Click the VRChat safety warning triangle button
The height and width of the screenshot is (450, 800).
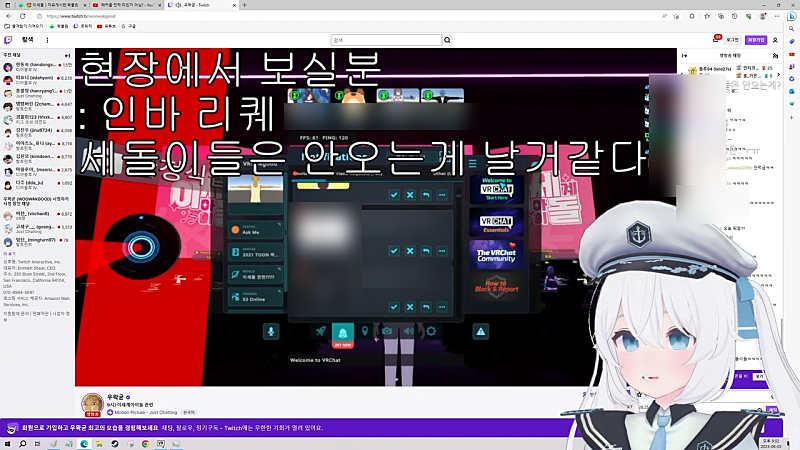click(x=481, y=332)
